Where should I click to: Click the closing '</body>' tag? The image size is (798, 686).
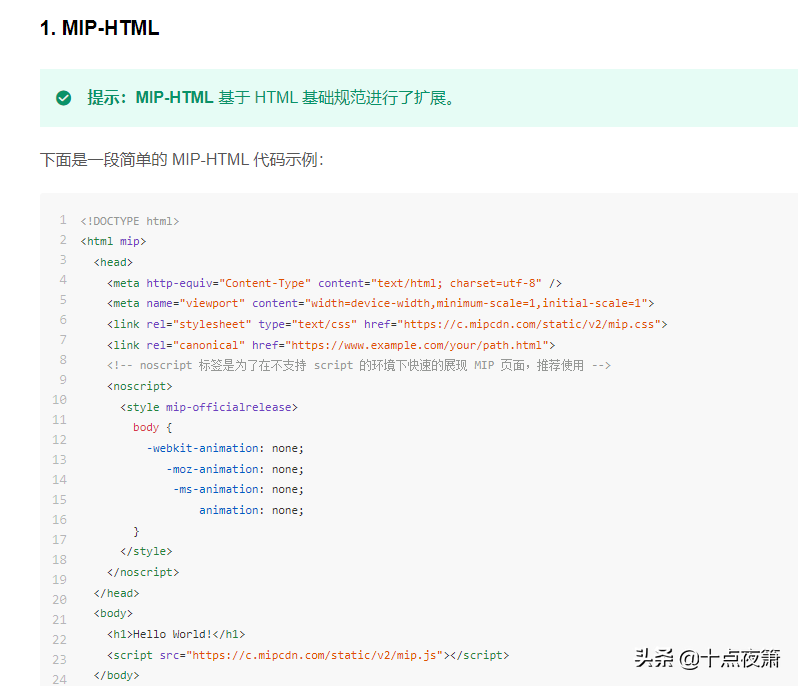pyautogui.click(x=117, y=676)
